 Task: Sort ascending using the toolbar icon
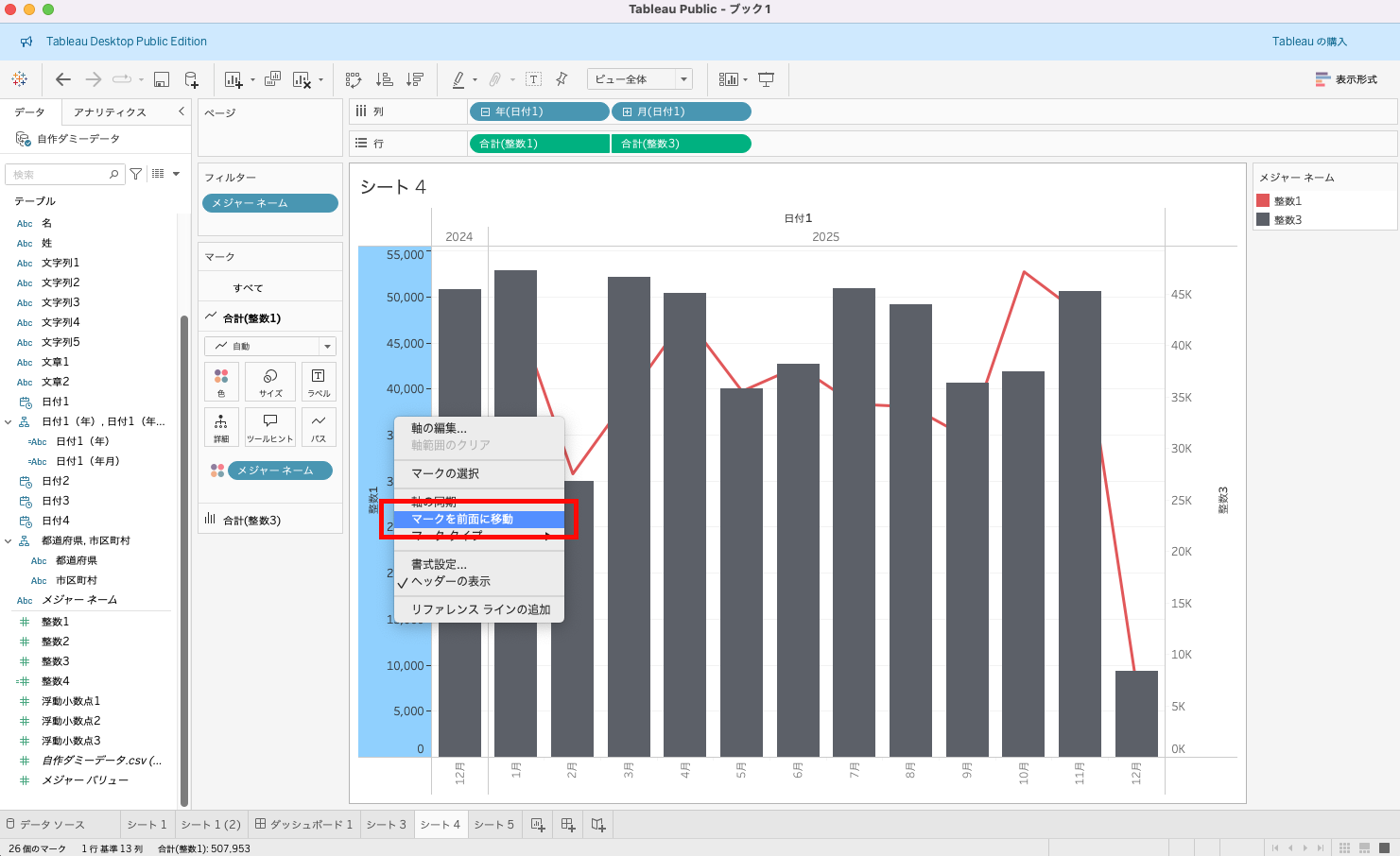pyautogui.click(x=385, y=79)
